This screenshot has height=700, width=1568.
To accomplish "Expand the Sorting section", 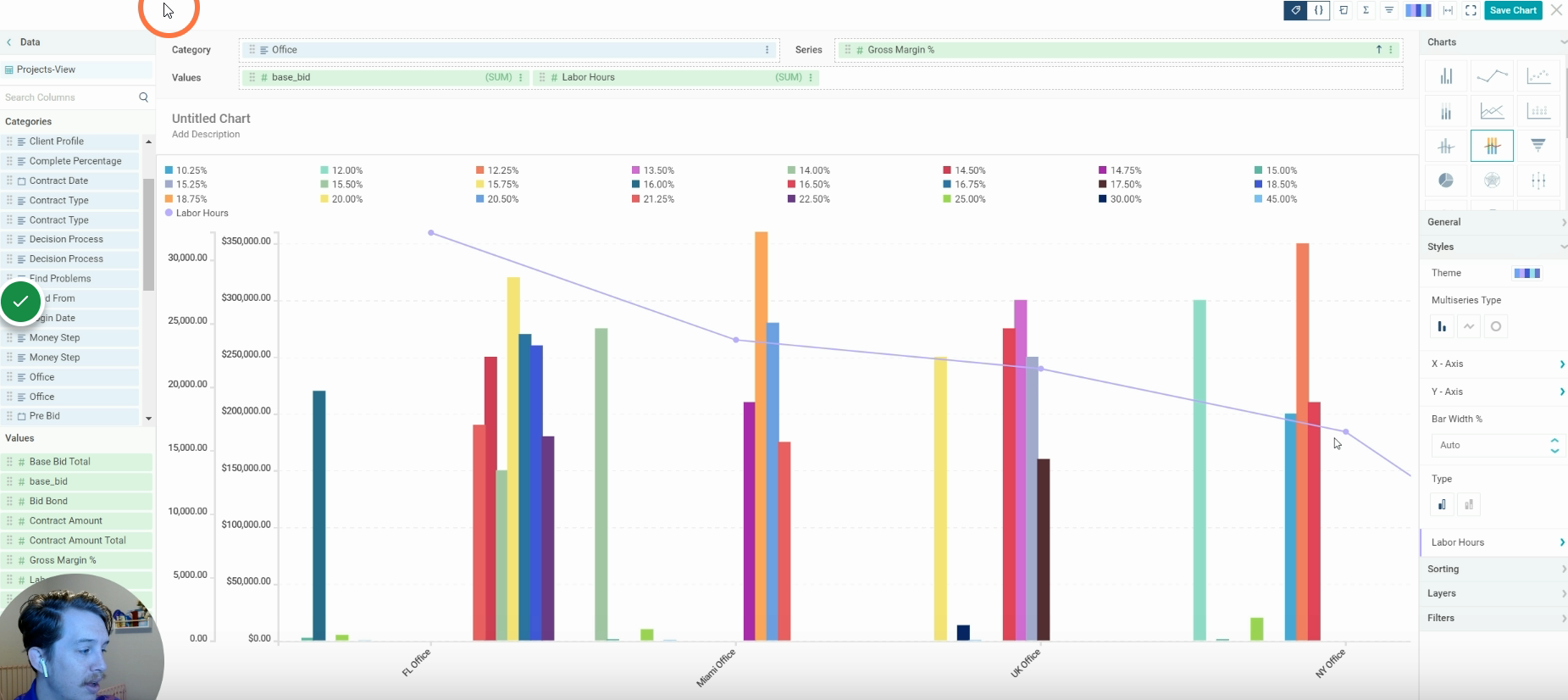I will click(x=1495, y=569).
